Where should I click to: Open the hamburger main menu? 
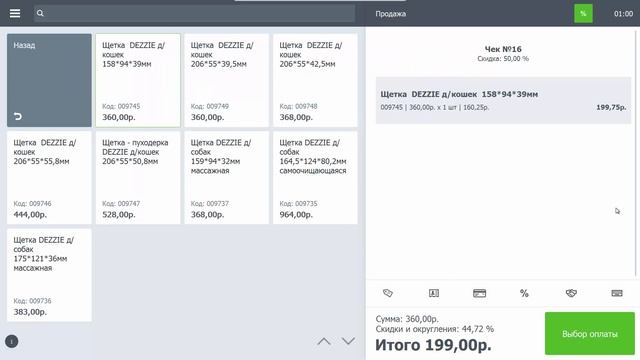[x=15, y=13]
